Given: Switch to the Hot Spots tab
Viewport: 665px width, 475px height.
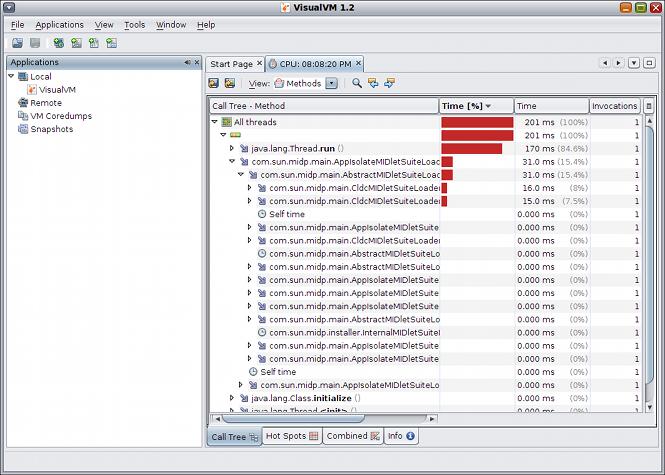Looking at the screenshot, I should coord(290,436).
